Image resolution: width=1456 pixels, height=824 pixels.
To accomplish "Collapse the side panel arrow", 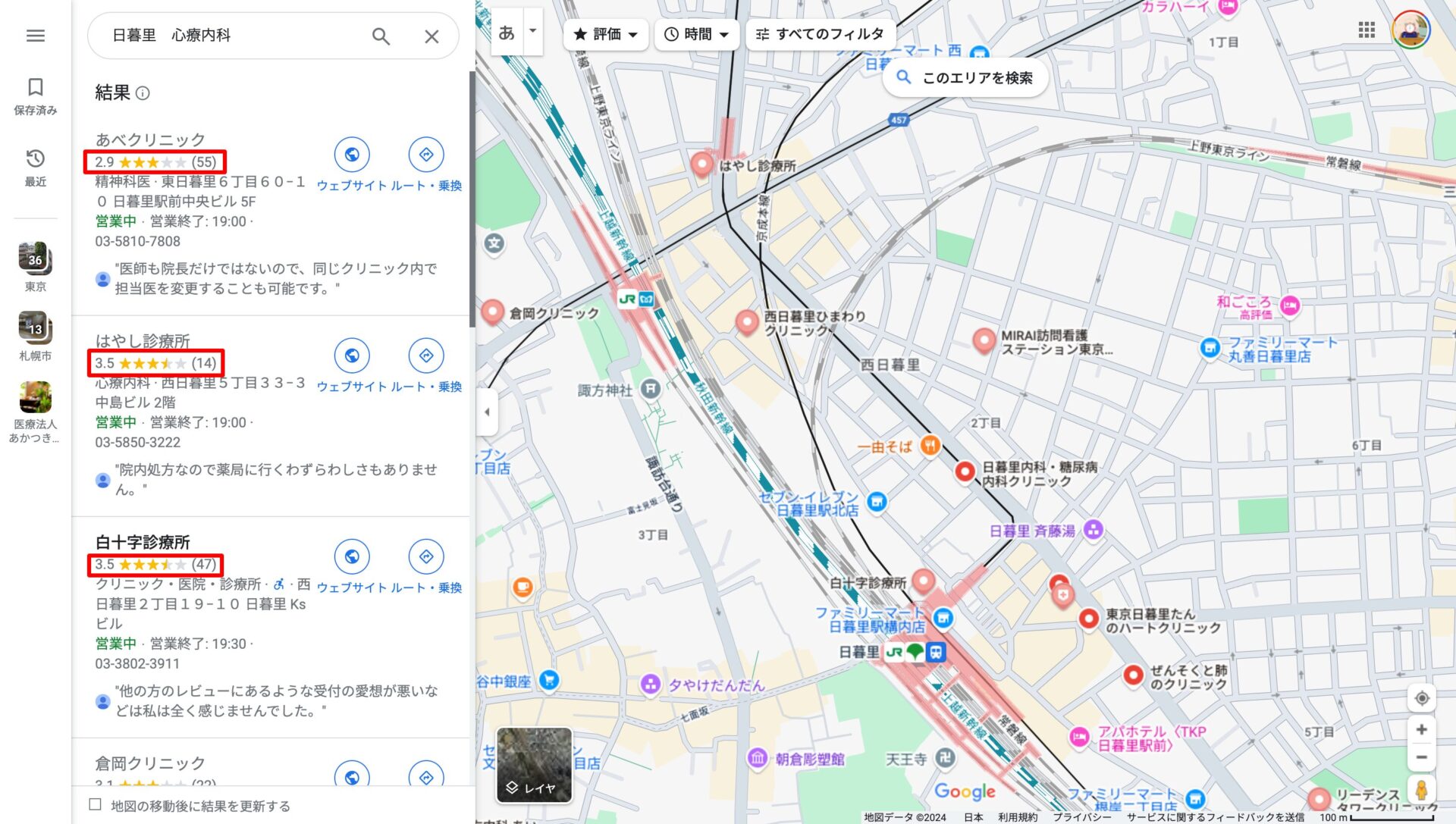I will [487, 412].
